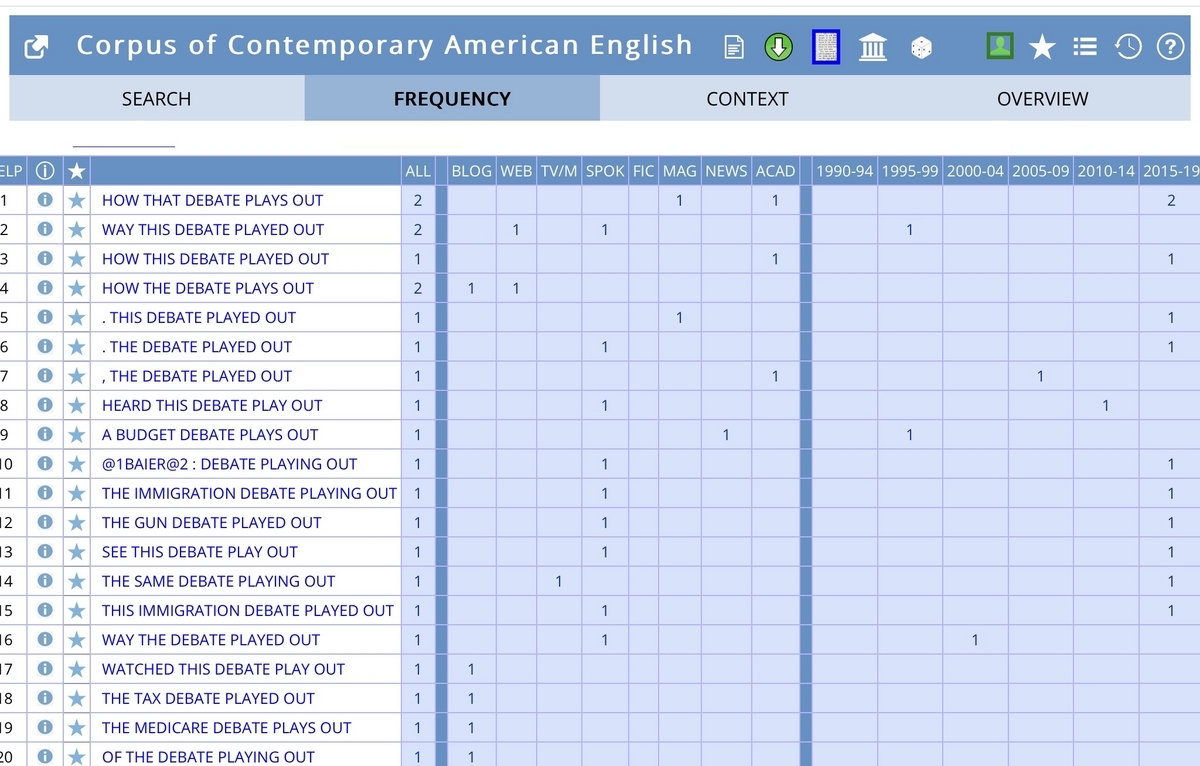Star THE TAX DEBATE PLAYED OUT row
This screenshot has width=1200, height=766.
[x=76, y=698]
